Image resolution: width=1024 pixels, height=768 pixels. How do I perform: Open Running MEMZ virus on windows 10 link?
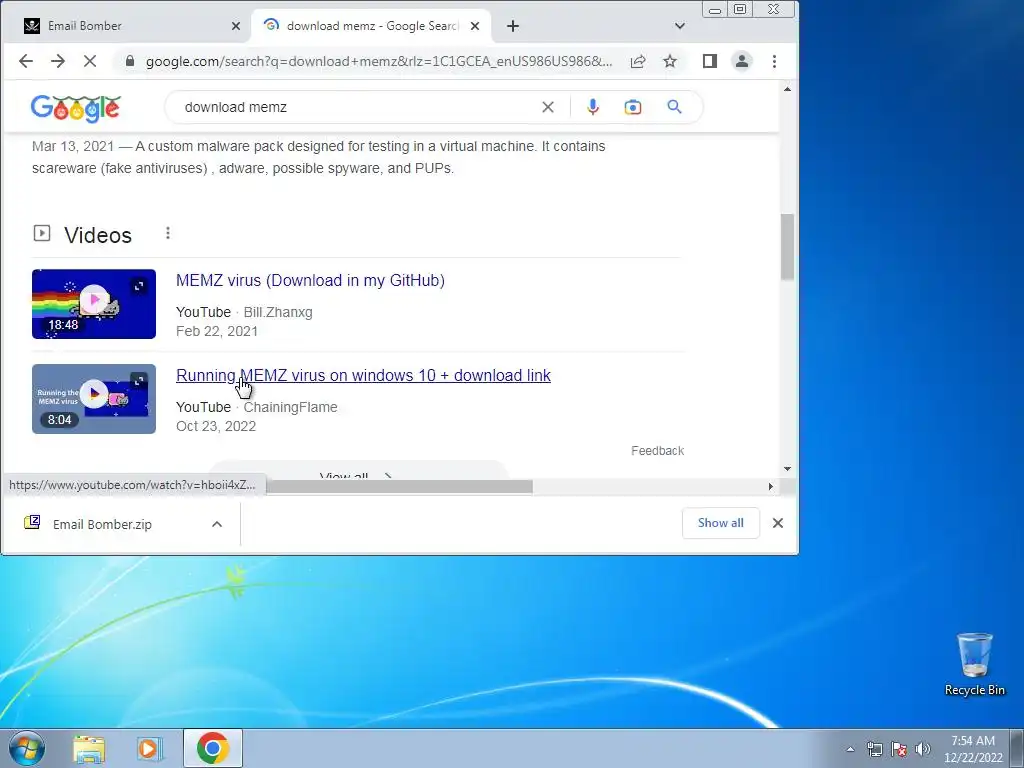(x=363, y=376)
